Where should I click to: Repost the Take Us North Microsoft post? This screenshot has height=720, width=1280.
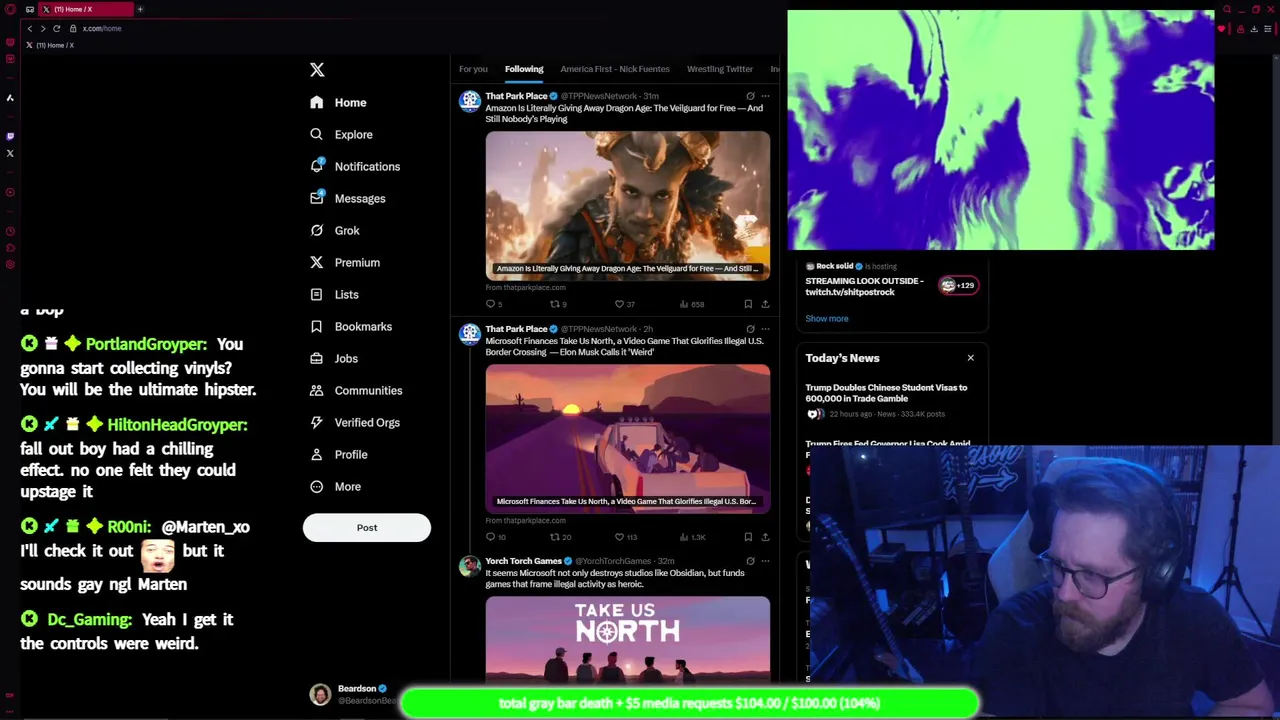(559, 537)
